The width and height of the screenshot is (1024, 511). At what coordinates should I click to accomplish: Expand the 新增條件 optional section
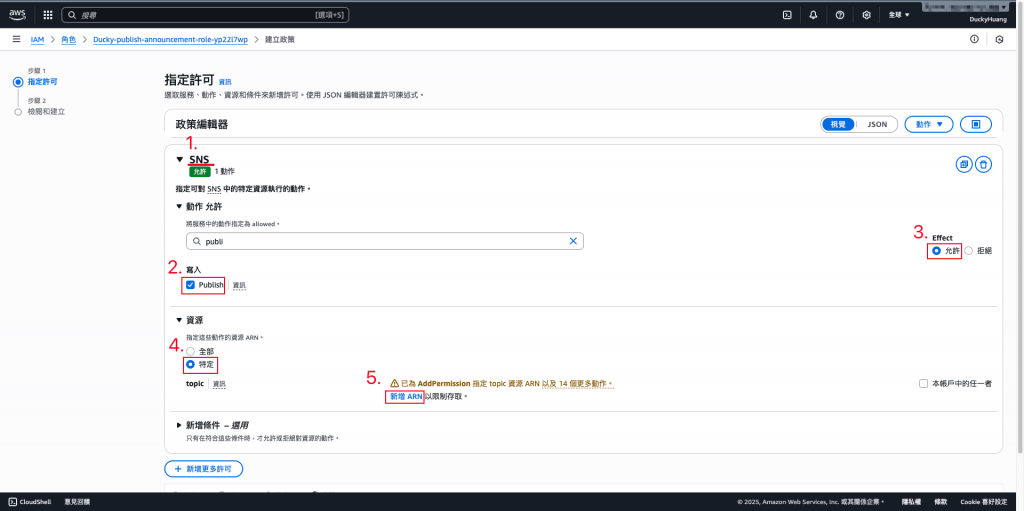click(x=180, y=425)
